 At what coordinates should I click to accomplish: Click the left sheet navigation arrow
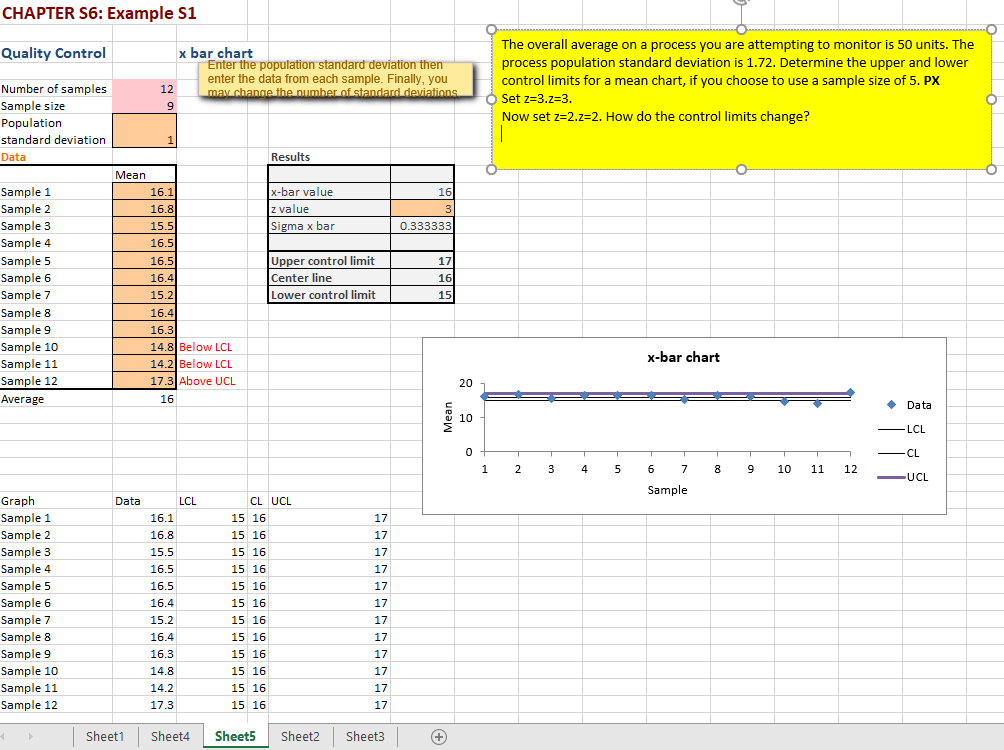pos(13,736)
